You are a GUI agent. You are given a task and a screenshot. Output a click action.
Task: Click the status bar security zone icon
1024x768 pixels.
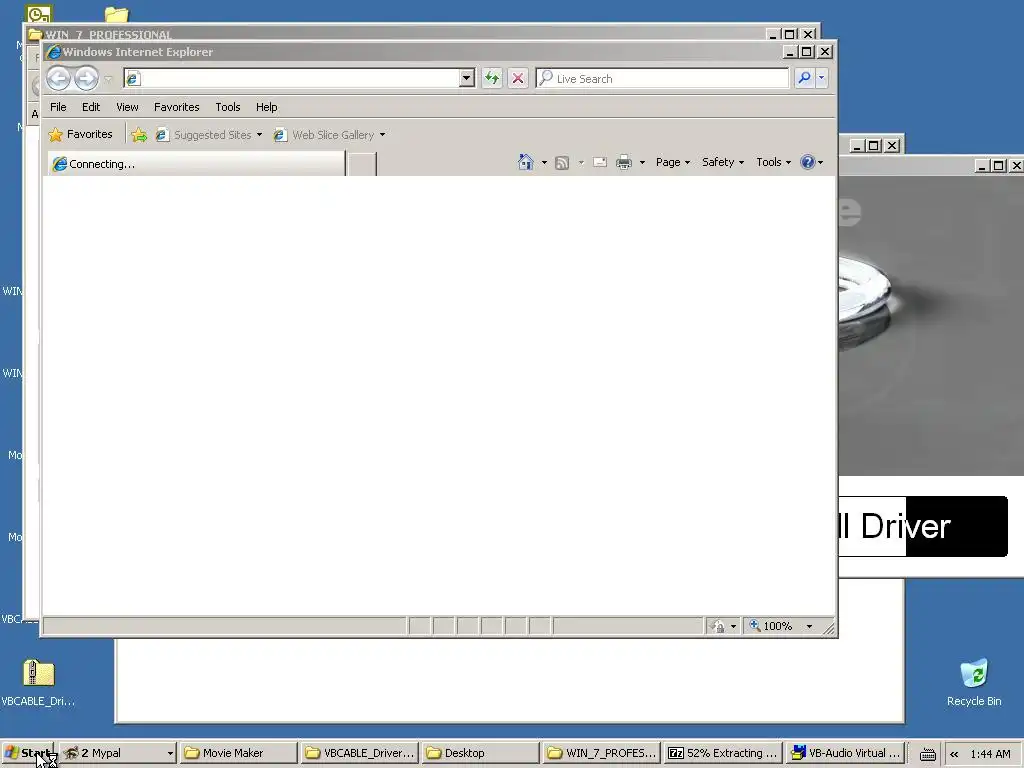tap(718, 626)
